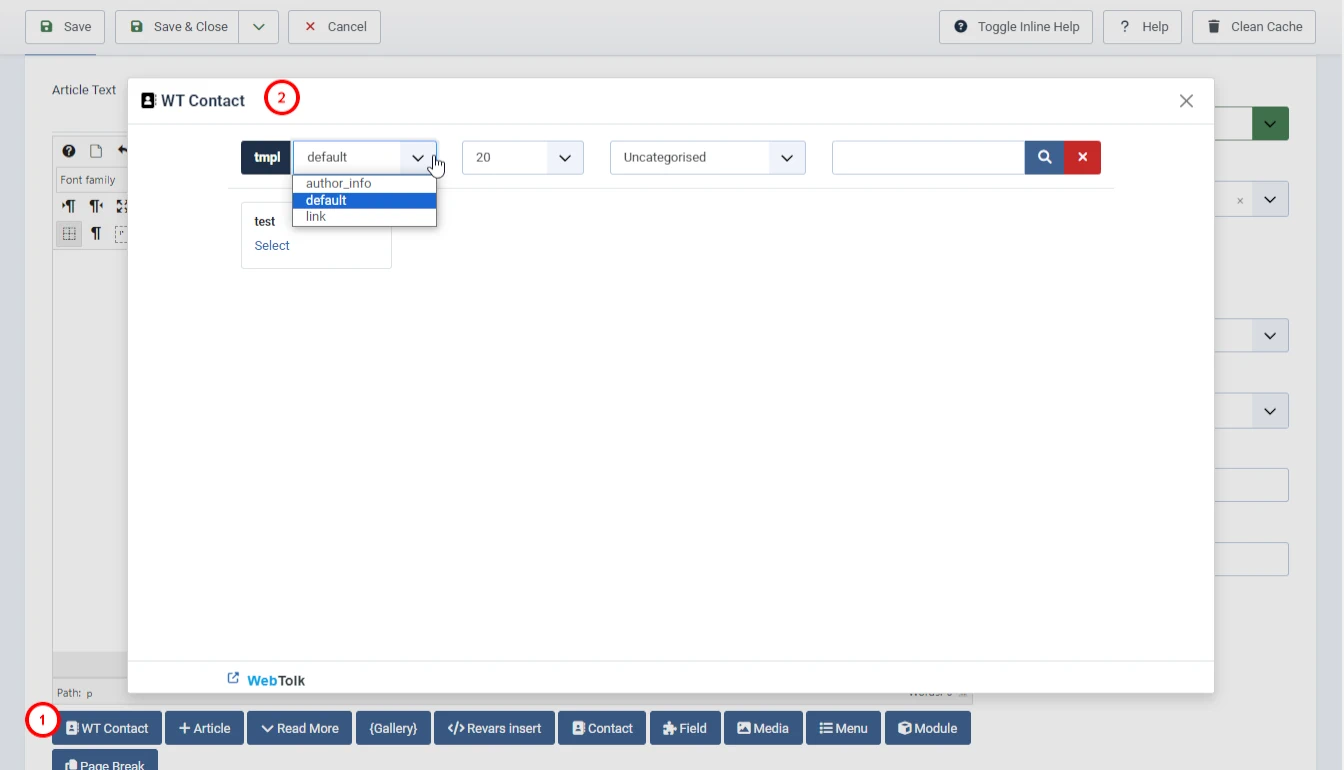The width and height of the screenshot is (1344, 770).
Task: Set left-to-right text direction icon
Action: pos(69,206)
